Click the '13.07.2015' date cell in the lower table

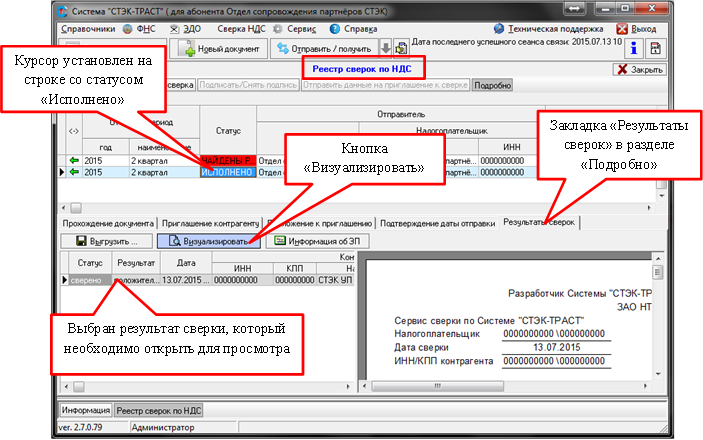(x=186, y=280)
